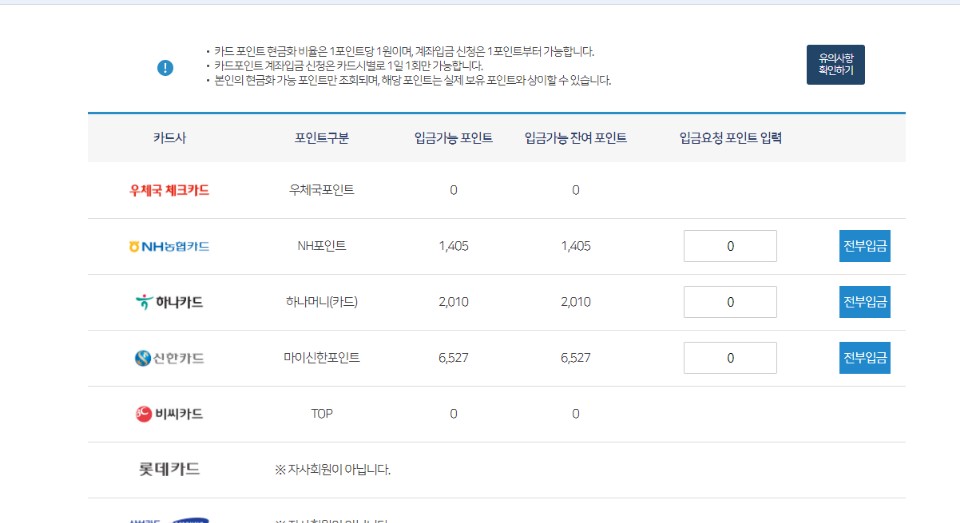Viewport: 960px width, 523px height.
Task: Select the notice line about 현금화 가능 포인트
Action: click(x=412, y=80)
